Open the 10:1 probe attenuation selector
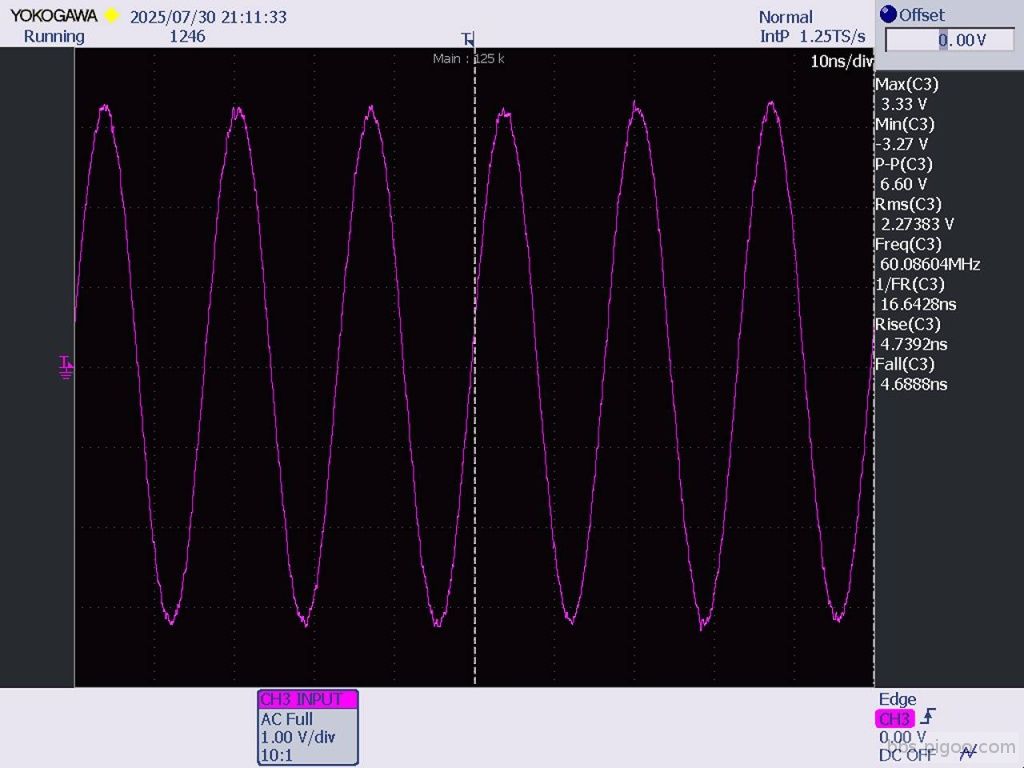The image size is (1024, 768). tap(278, 755)
